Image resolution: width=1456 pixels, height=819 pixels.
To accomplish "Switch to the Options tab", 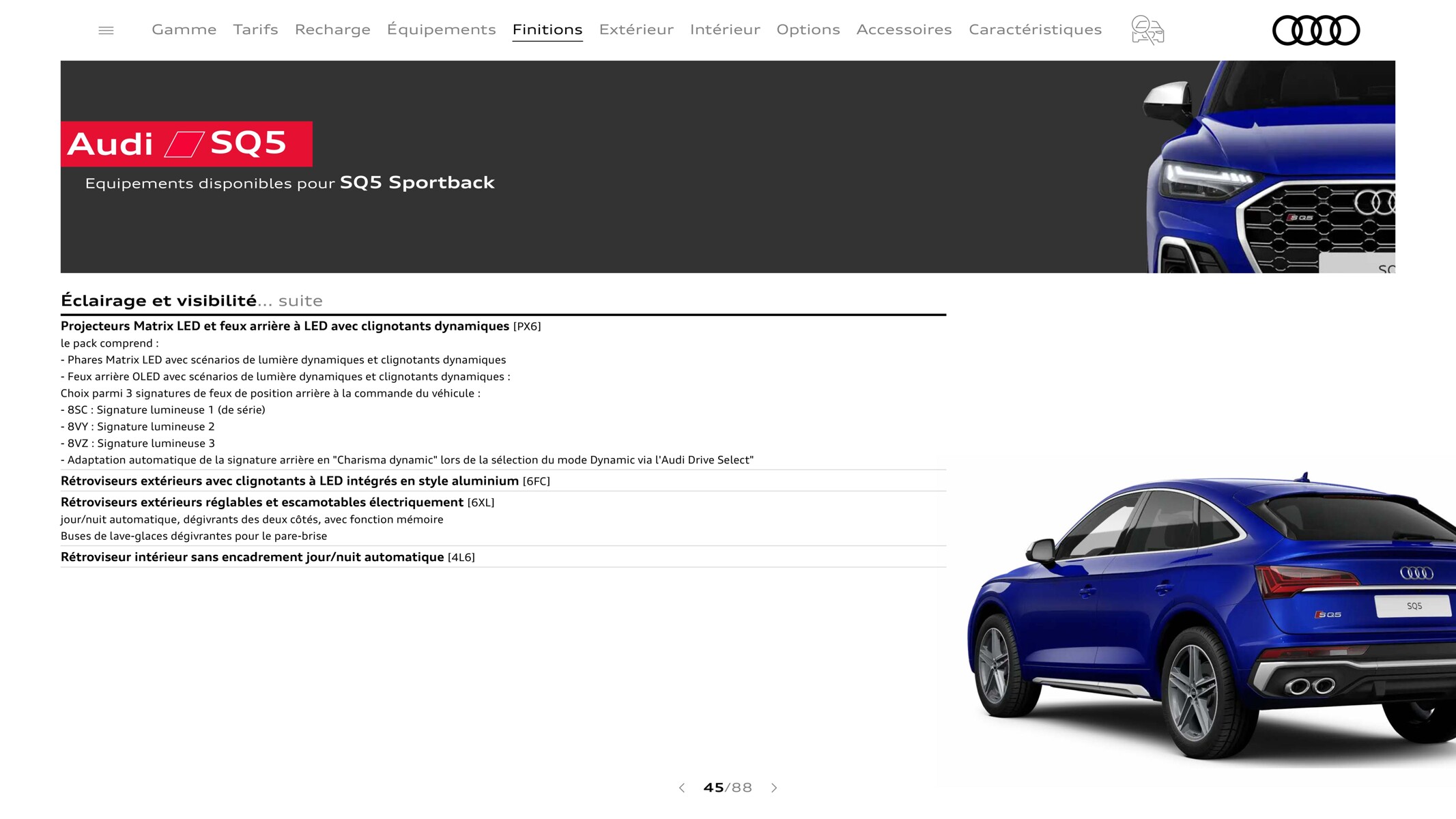I will (x=808, y=29).
